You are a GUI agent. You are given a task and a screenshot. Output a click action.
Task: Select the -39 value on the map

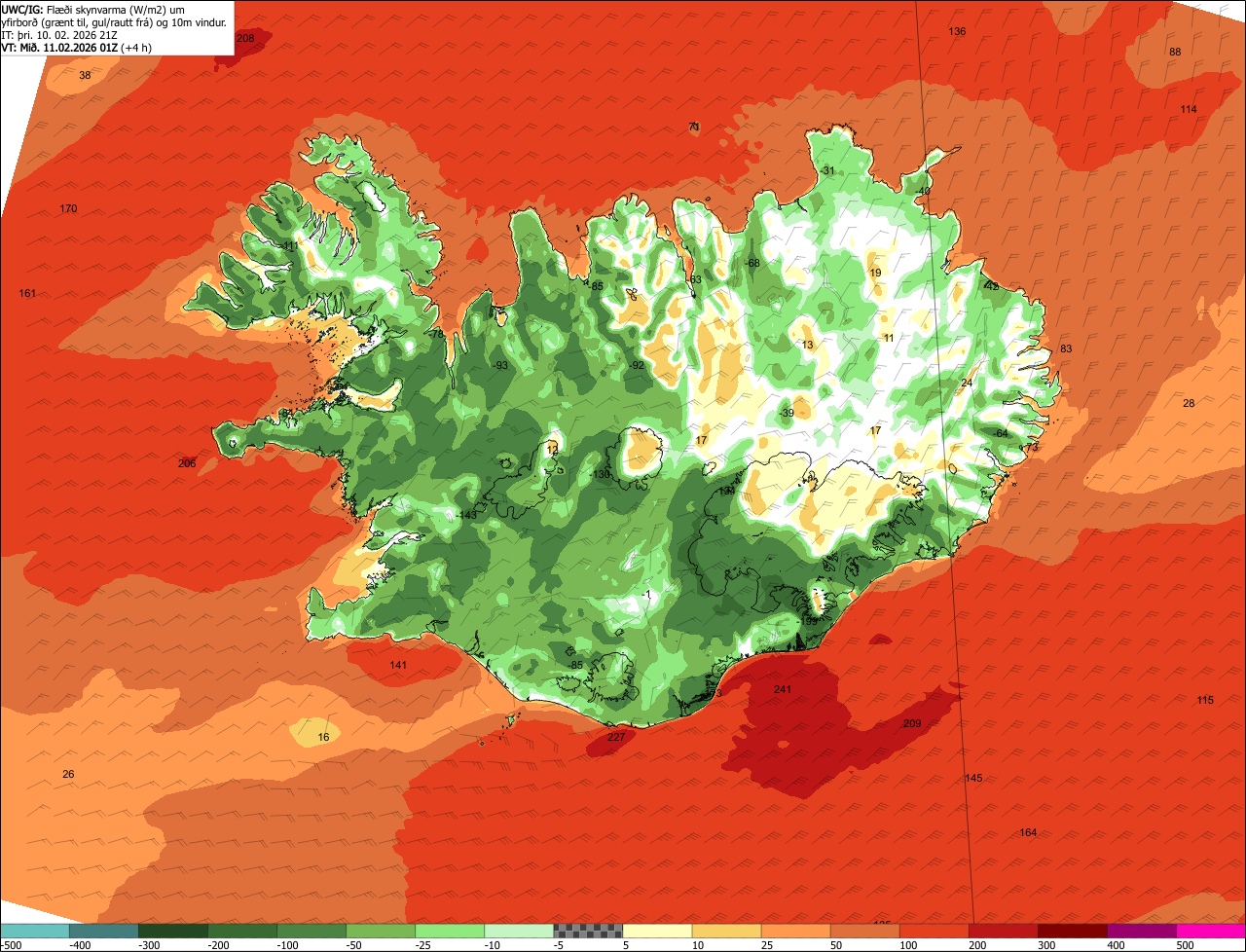787,414
